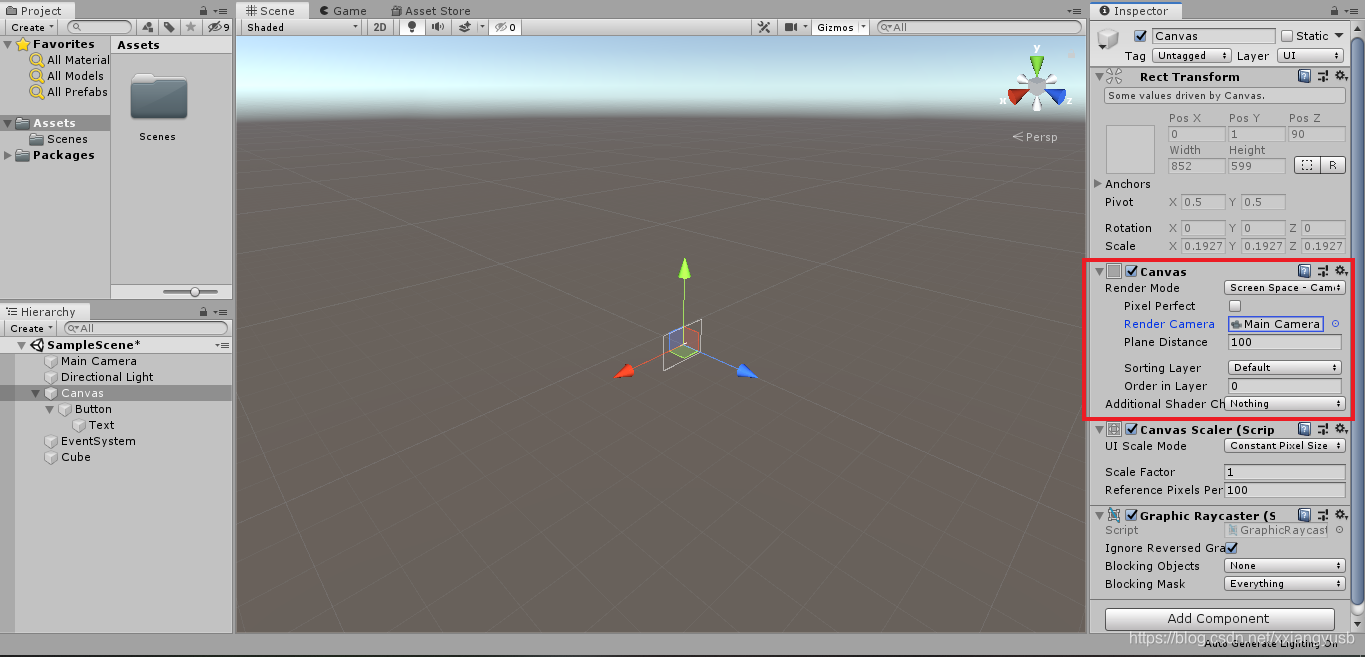Open Create menu in Hierarchy panel
Viewport: 1365px width, 657px height.
pyautogui.click(x=29, y=328)
